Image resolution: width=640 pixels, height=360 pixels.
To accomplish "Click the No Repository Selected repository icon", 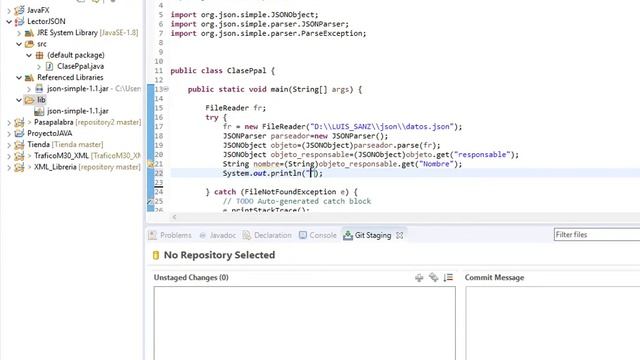I will point(156,255).
